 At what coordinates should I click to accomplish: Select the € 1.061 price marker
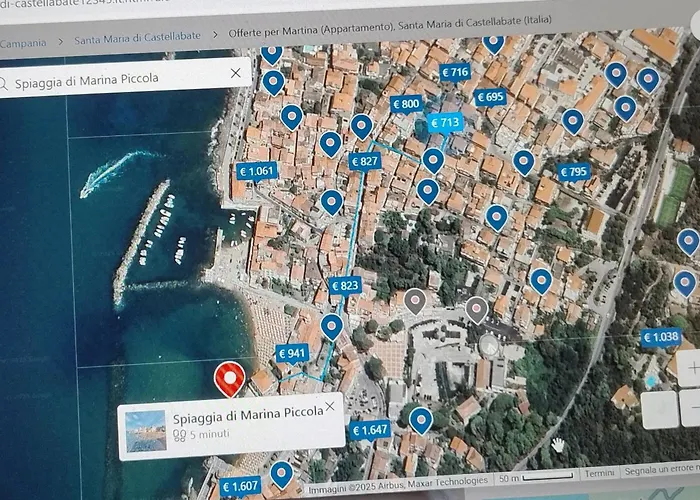(x=256, y=171)
